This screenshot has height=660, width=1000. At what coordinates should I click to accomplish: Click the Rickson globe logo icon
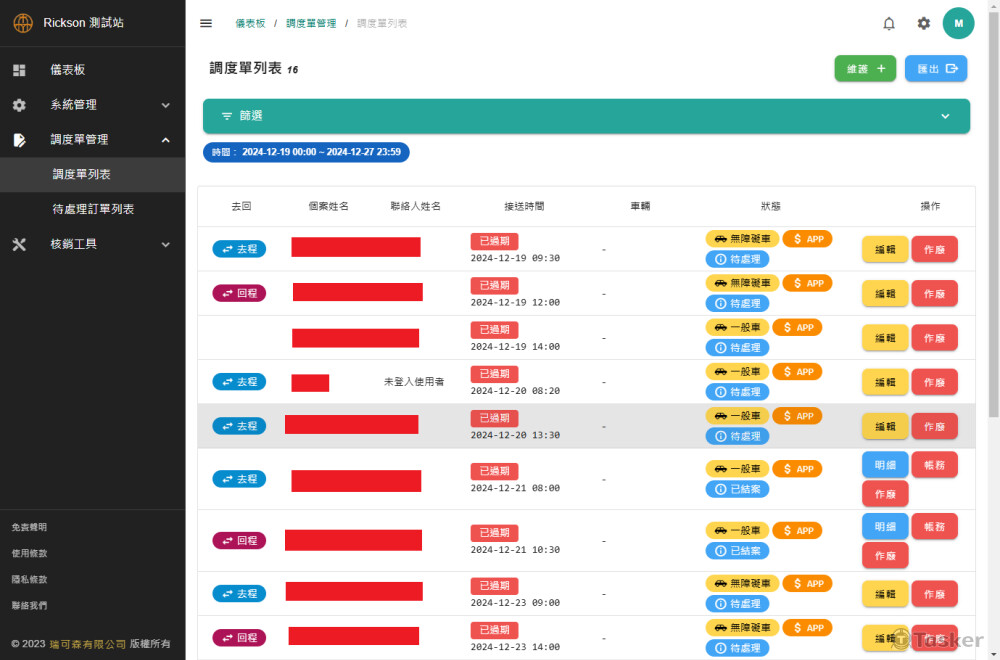(x=22, y=23)
